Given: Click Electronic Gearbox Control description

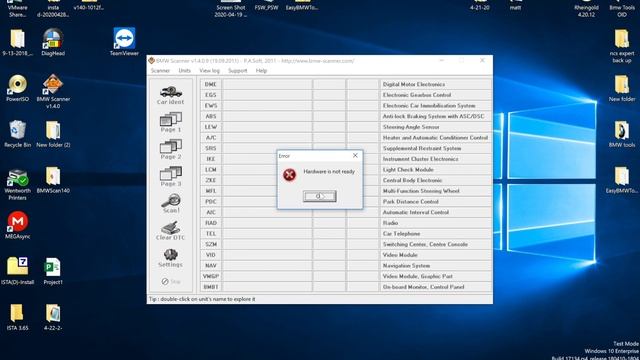Looking at the screenshot, I should pos(417,95).
